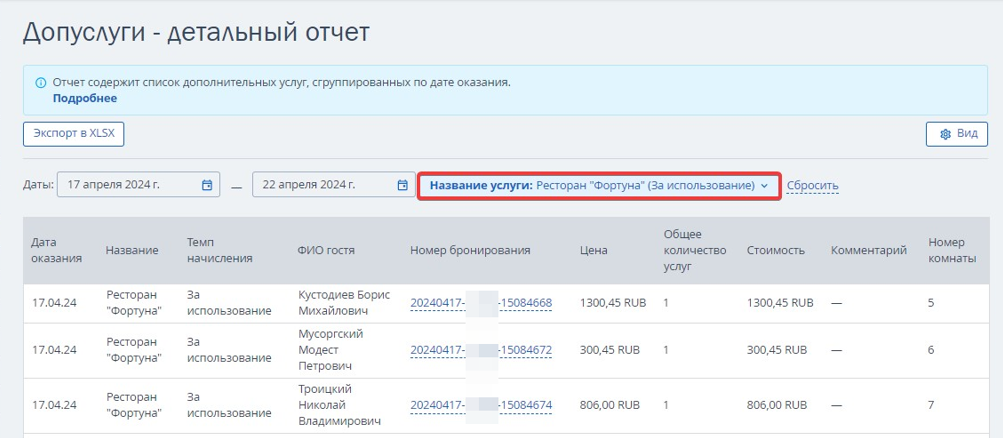Open the Вид settings button
Image resolution: width=1003 pixels, height=438 pixels.
click(957, 134)
